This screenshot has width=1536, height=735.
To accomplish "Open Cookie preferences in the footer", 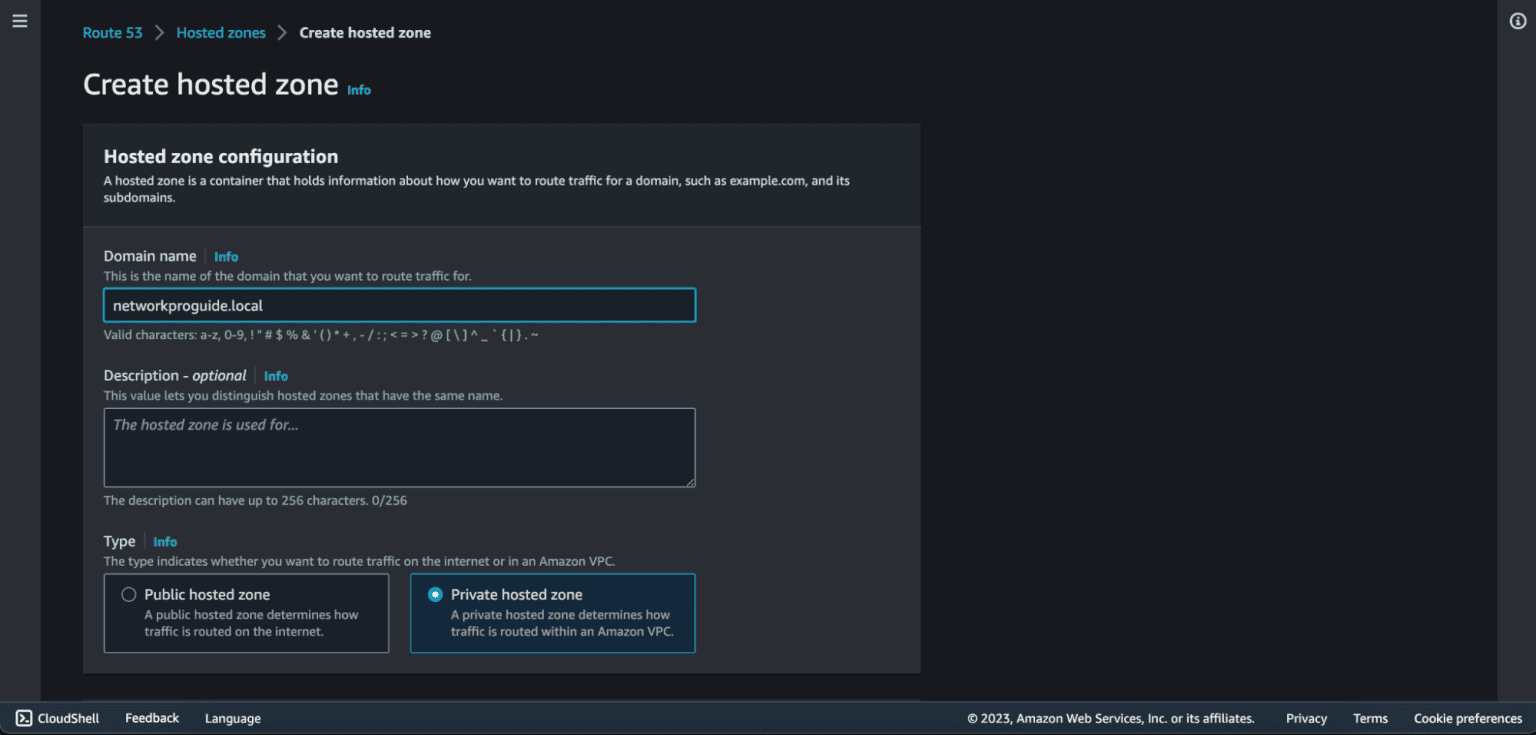I will [x=1467, y=718].
